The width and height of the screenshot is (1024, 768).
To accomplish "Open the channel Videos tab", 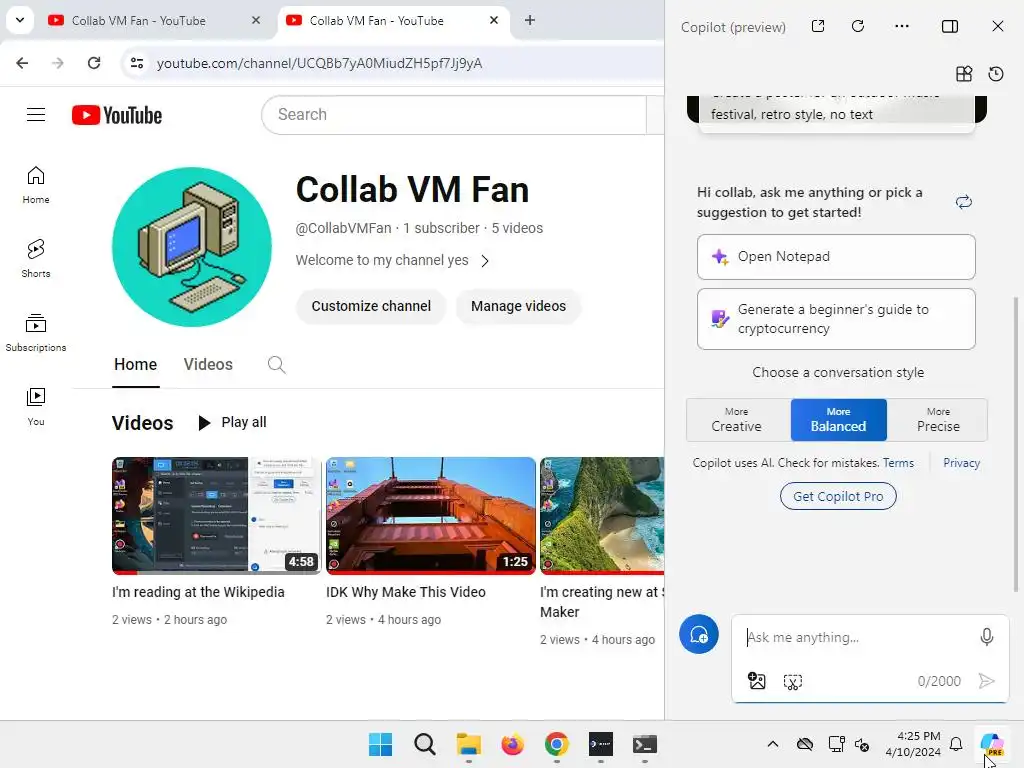I will [x=208, y=364].
